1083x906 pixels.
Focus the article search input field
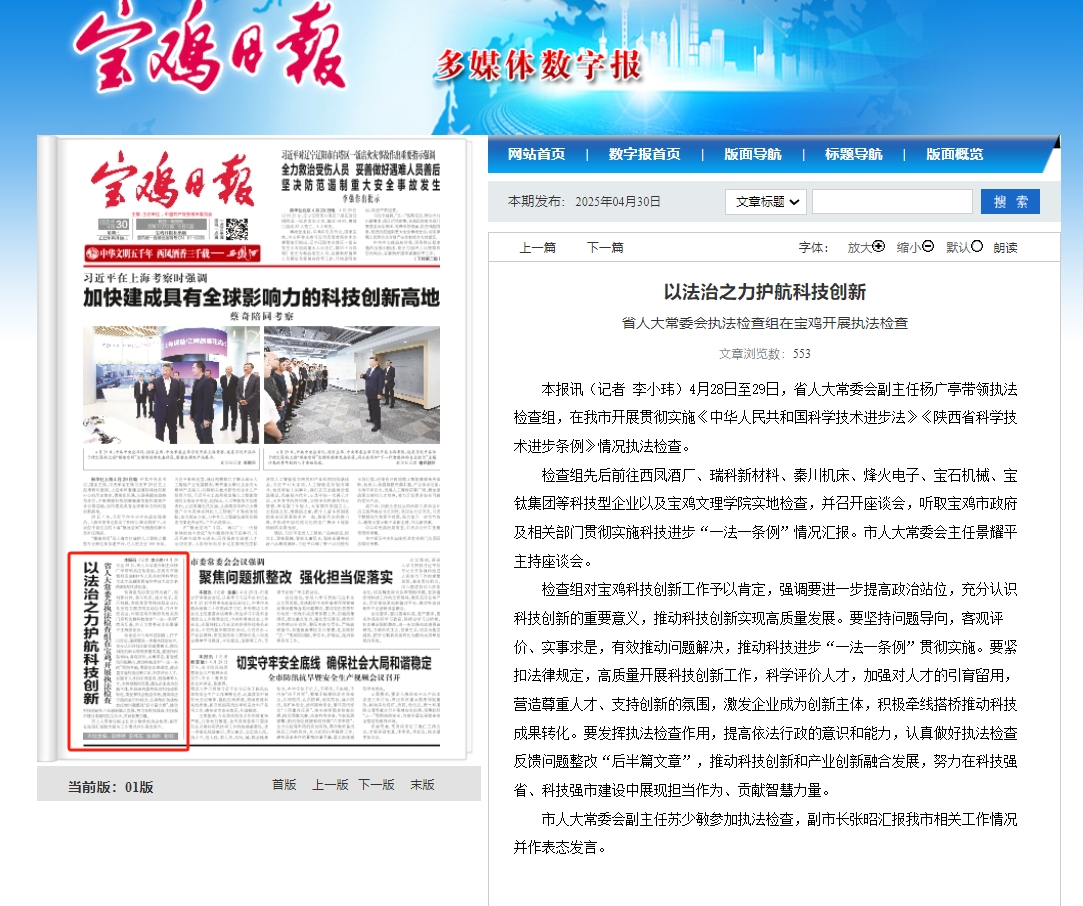tap(892, 202)
